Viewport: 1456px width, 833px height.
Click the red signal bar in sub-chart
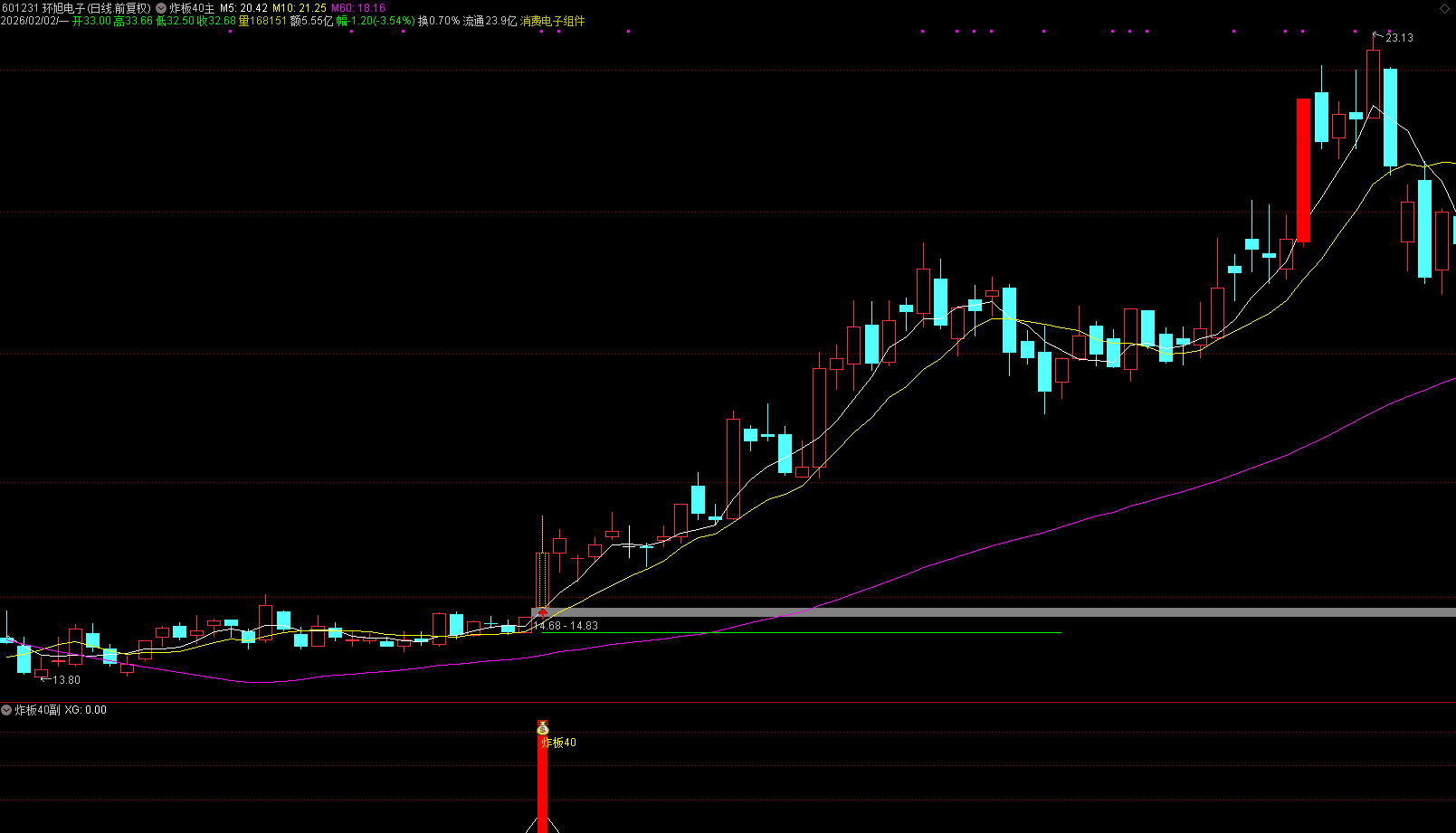coord(543,787)
